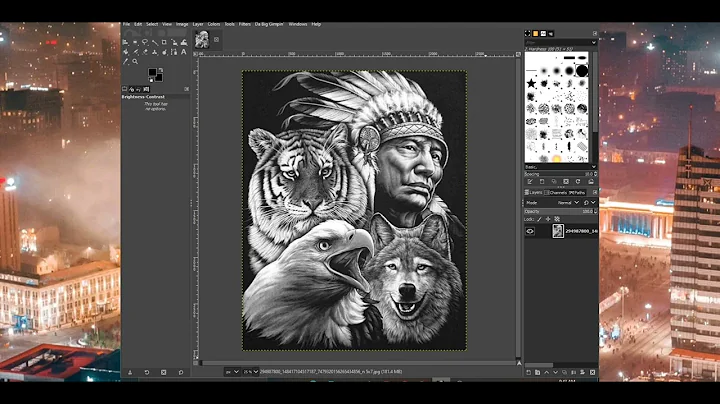Toggle lock alpha channel
720x404 pixels.
point(557,219)
